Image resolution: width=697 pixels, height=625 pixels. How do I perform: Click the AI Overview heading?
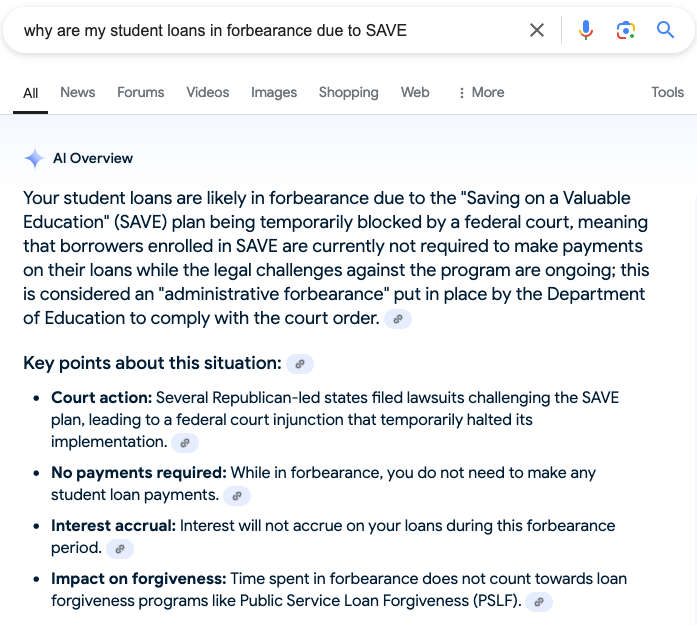(93, 158)
